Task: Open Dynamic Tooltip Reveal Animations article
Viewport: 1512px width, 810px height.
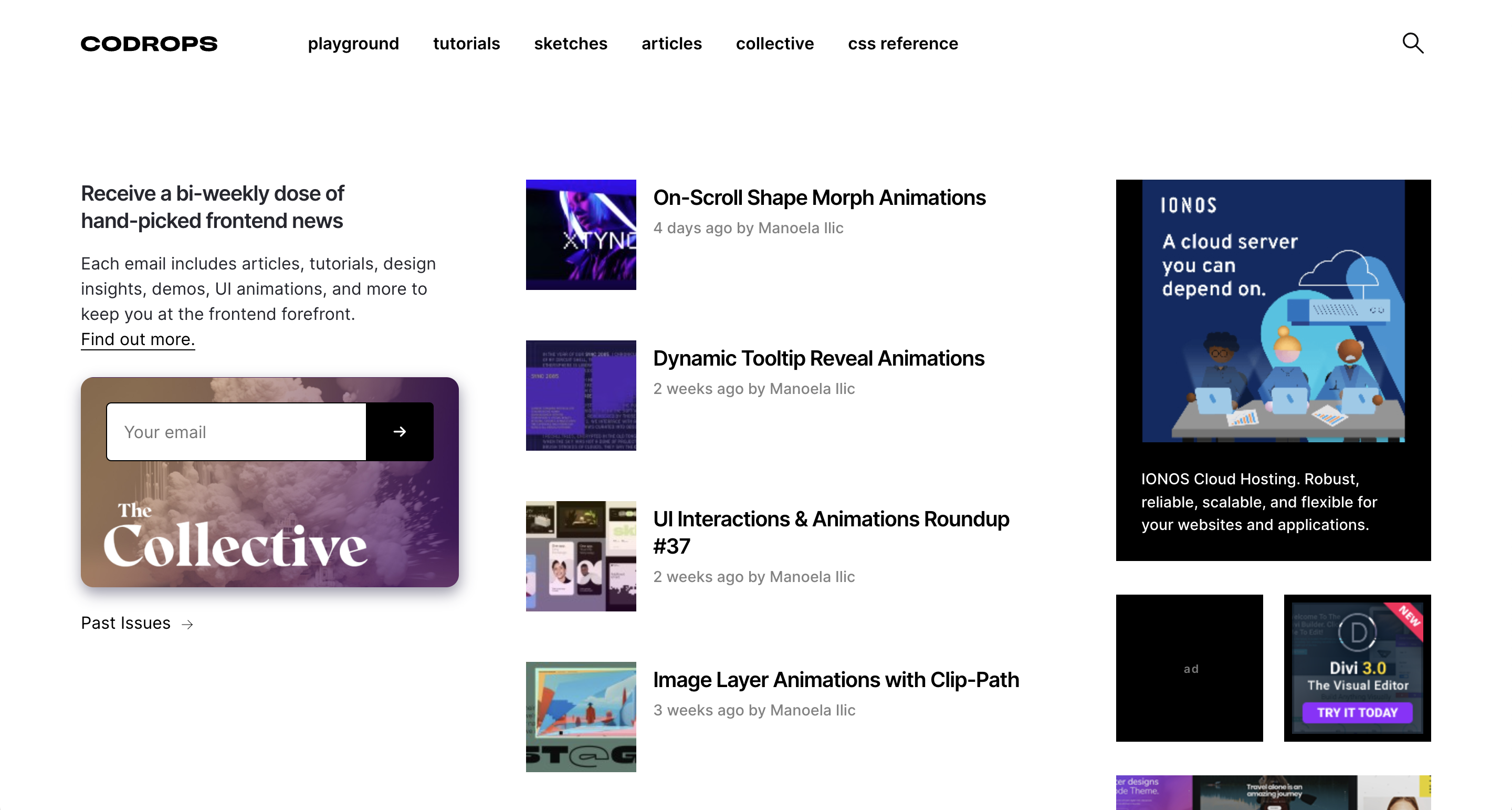Action: tap(818, 358)
